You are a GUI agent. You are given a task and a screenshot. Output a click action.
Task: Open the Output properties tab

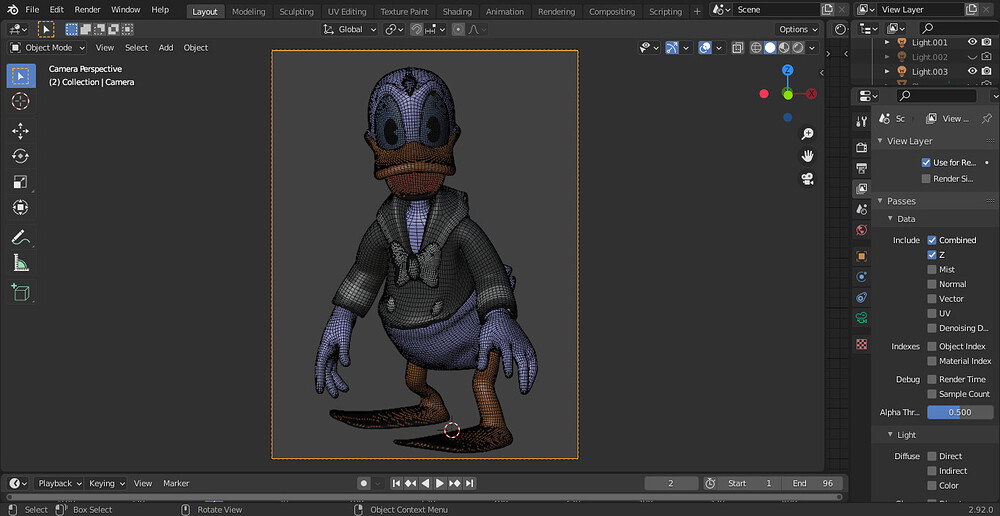pyautogui.click(x=862, y=168)
